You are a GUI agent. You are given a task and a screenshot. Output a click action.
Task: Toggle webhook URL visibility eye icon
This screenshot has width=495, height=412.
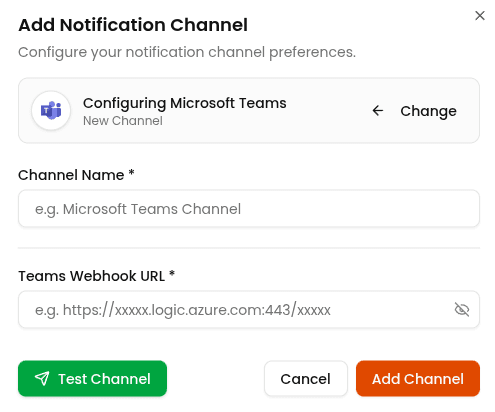pos(462,310)
